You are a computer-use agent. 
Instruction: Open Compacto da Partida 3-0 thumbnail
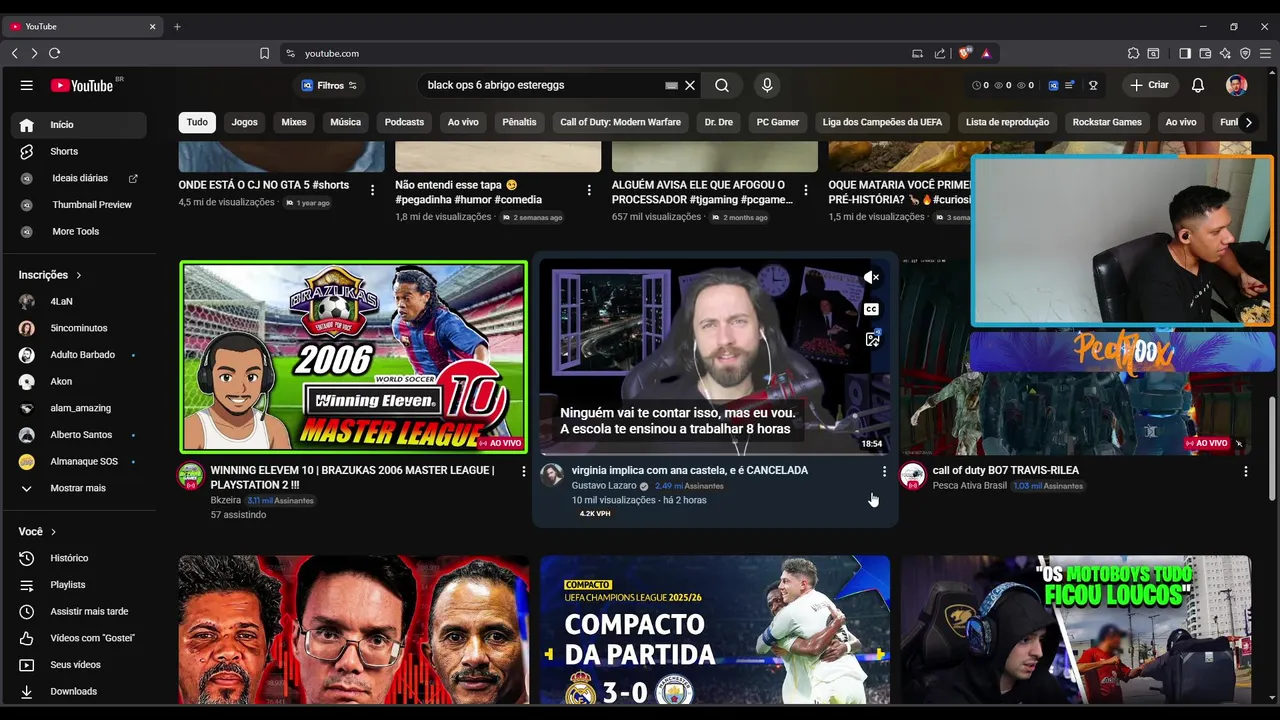[x=714, y=630]
